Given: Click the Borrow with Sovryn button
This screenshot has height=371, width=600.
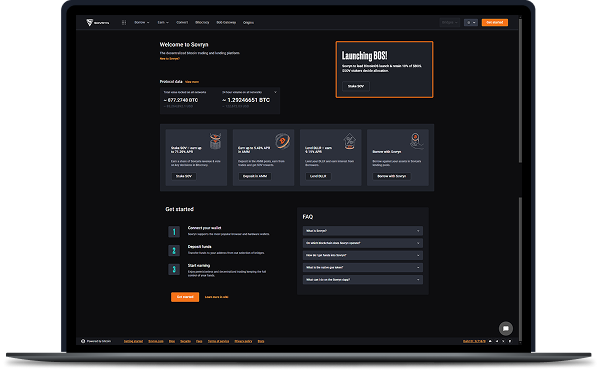Looking at the screenshot, I should coord(391,176).
